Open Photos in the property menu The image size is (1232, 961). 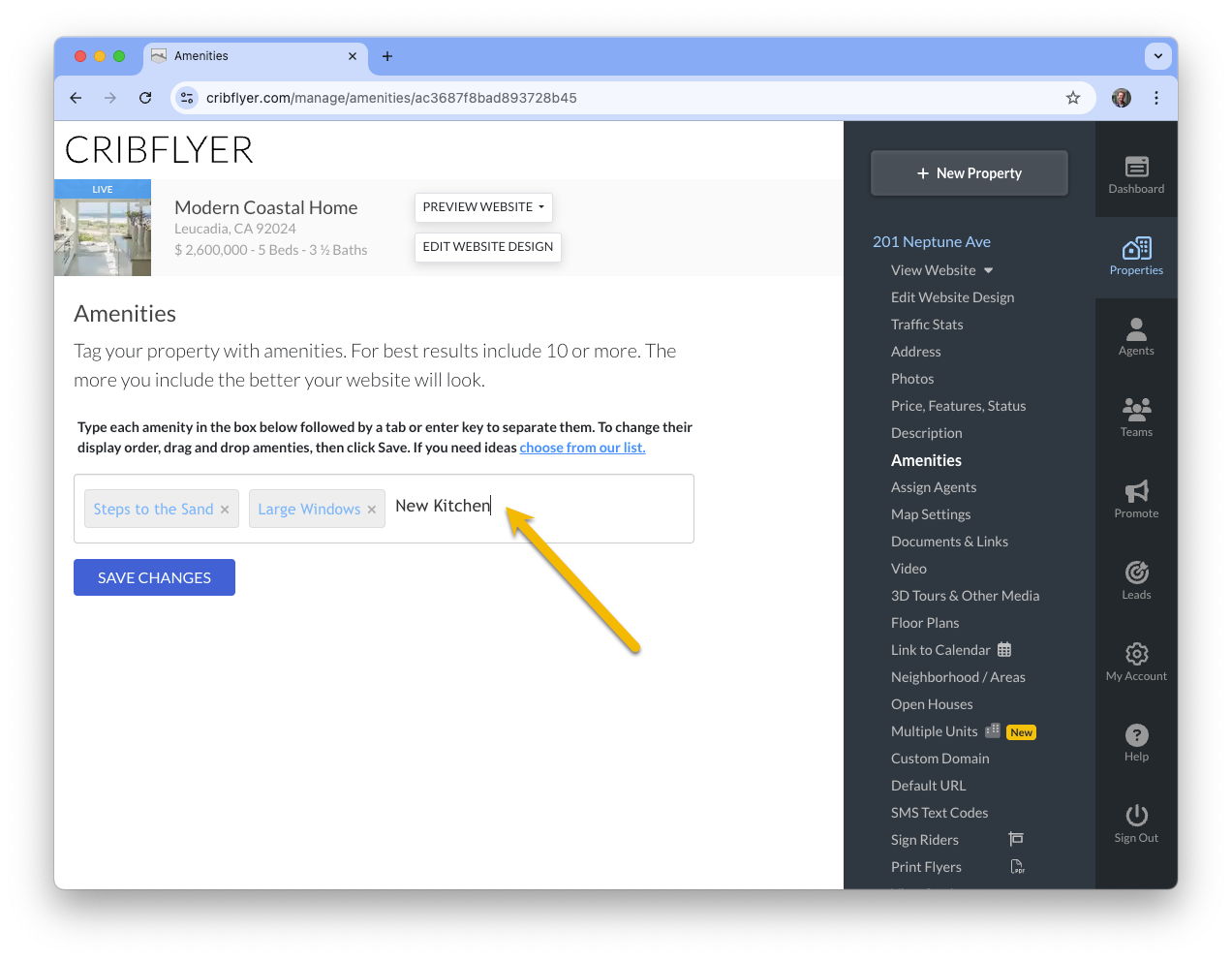pyautogui.click(x=912, y=379)
